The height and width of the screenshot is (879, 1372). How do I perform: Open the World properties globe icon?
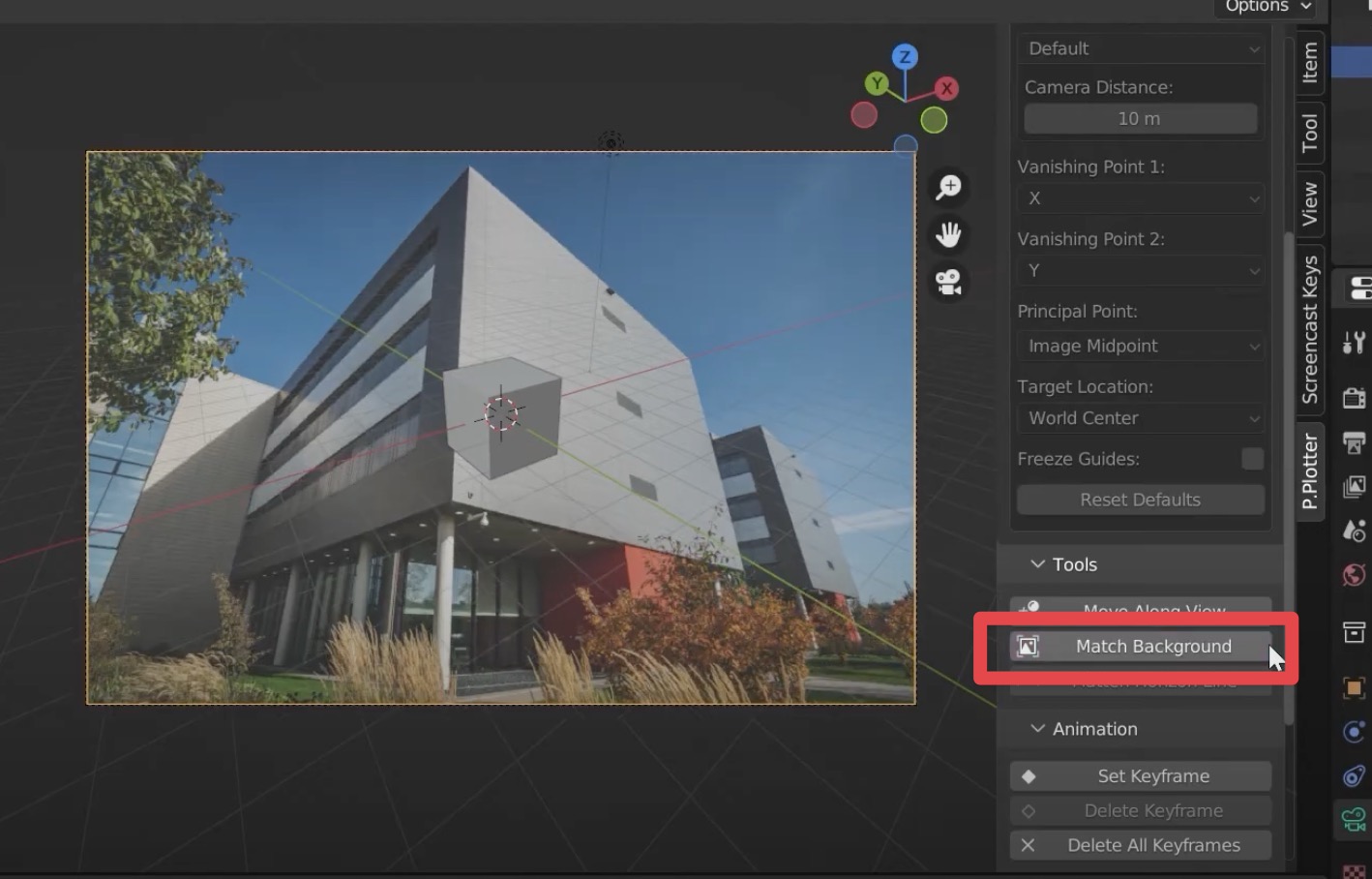[x=1354, y=575]
